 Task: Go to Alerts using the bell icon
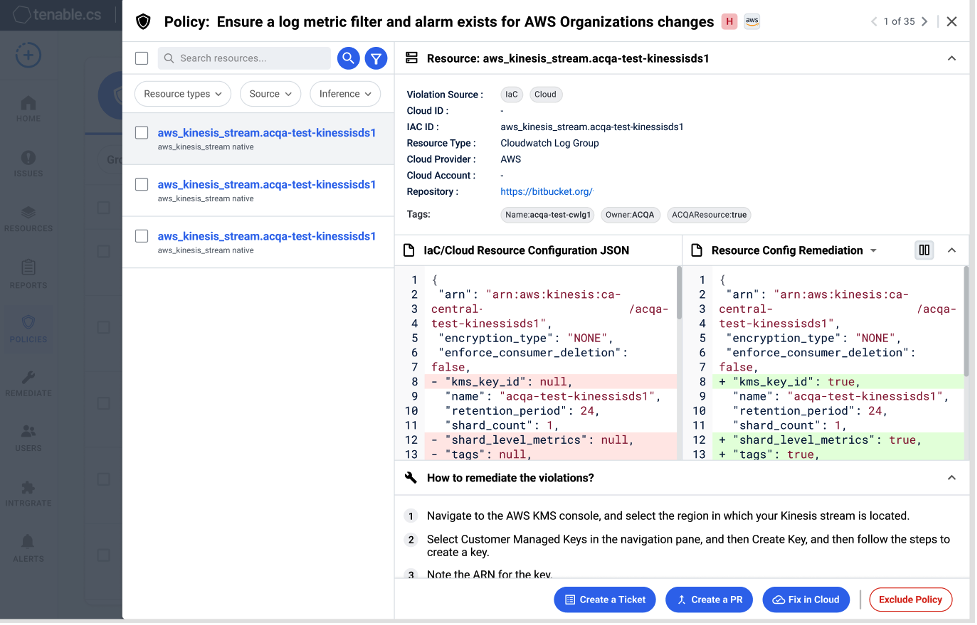tap(28, 542)
